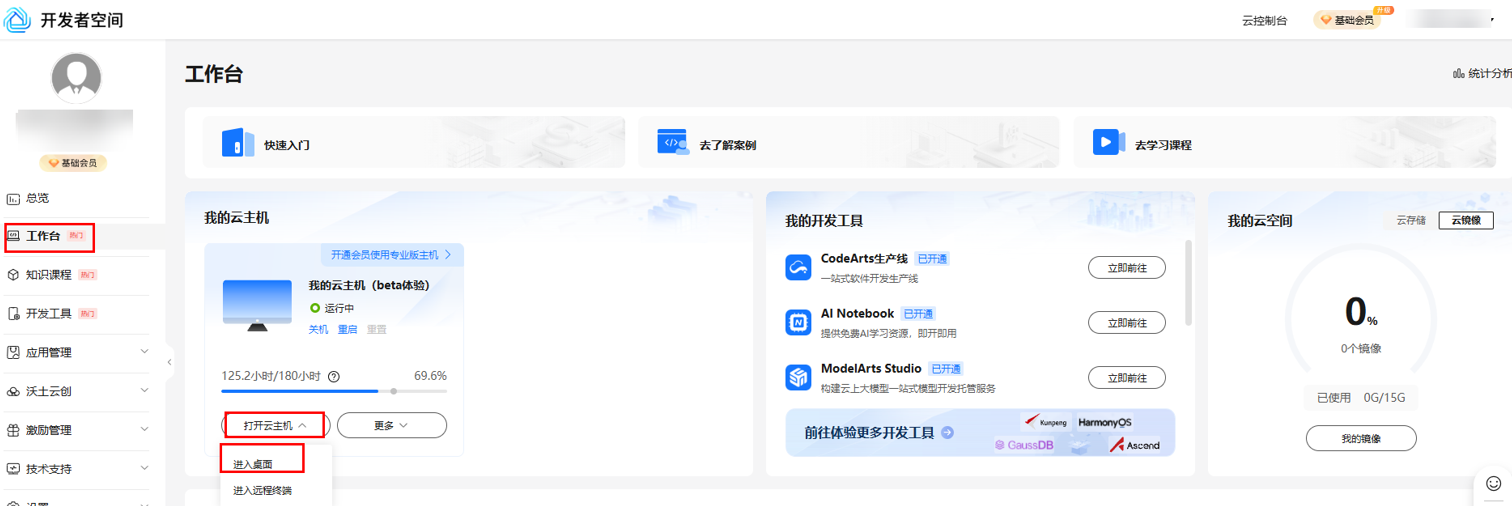The height and width of the screenshot is (506, 1512).
Task: Click the help question mark next to 125.2小时/180小时
Action: [x=334, y=377]
